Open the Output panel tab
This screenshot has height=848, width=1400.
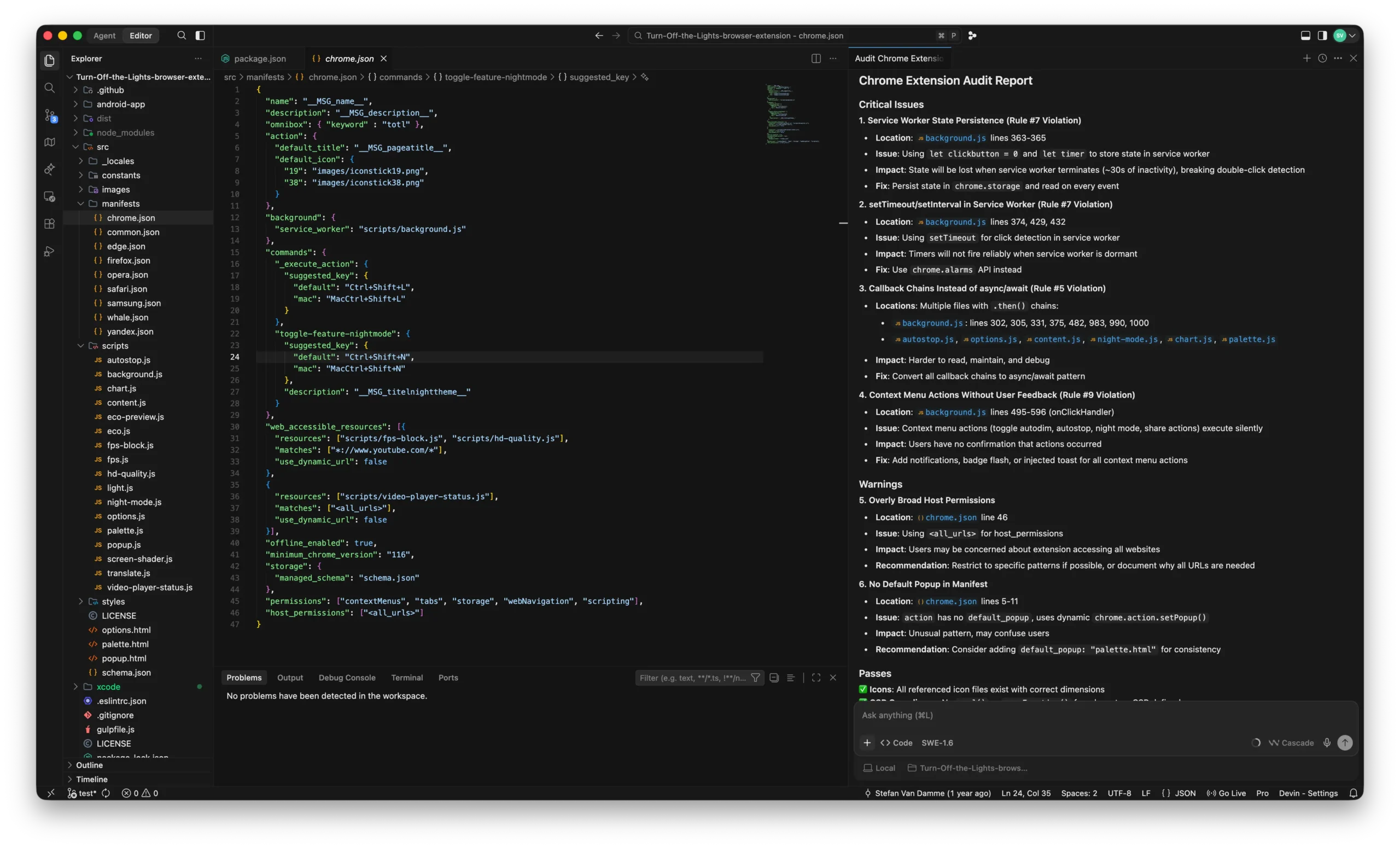click(290, 677)
